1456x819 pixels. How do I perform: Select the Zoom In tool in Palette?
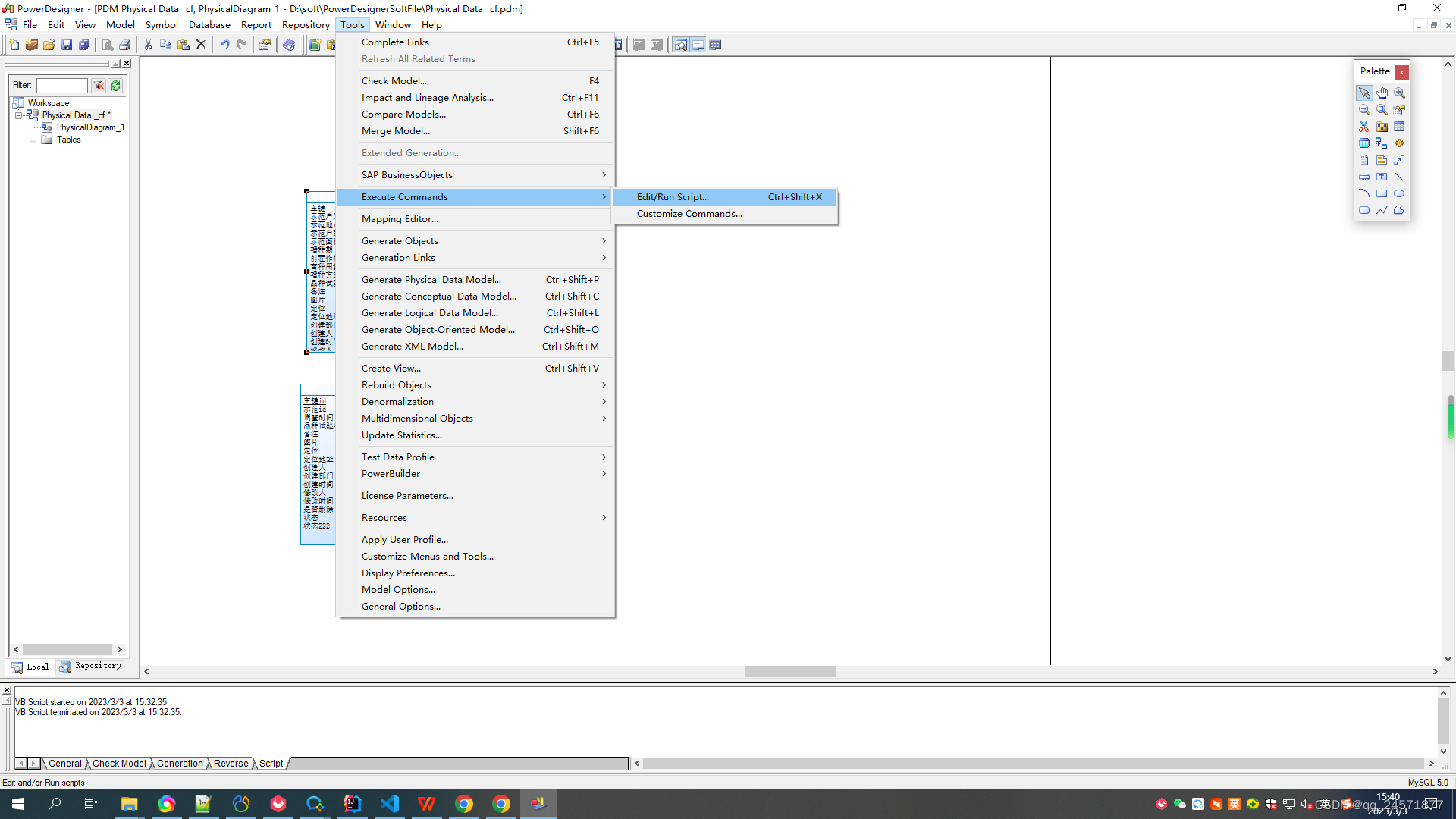[1399, 93]
